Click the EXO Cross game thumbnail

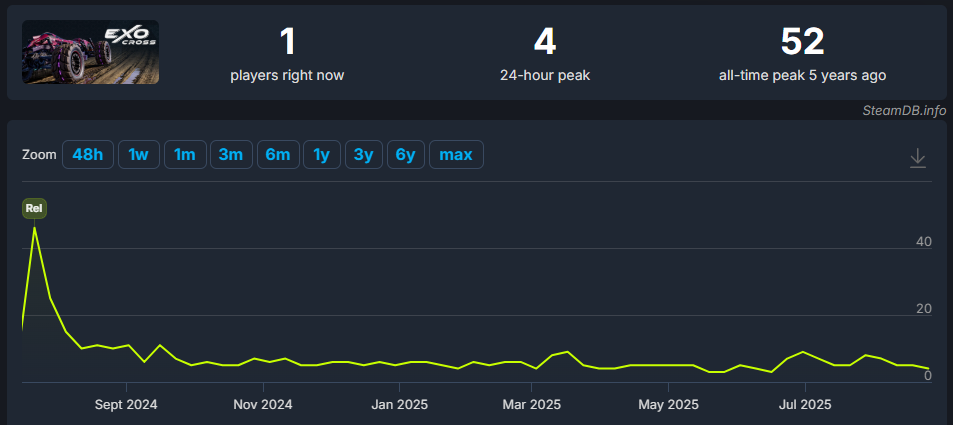point(91,52)
